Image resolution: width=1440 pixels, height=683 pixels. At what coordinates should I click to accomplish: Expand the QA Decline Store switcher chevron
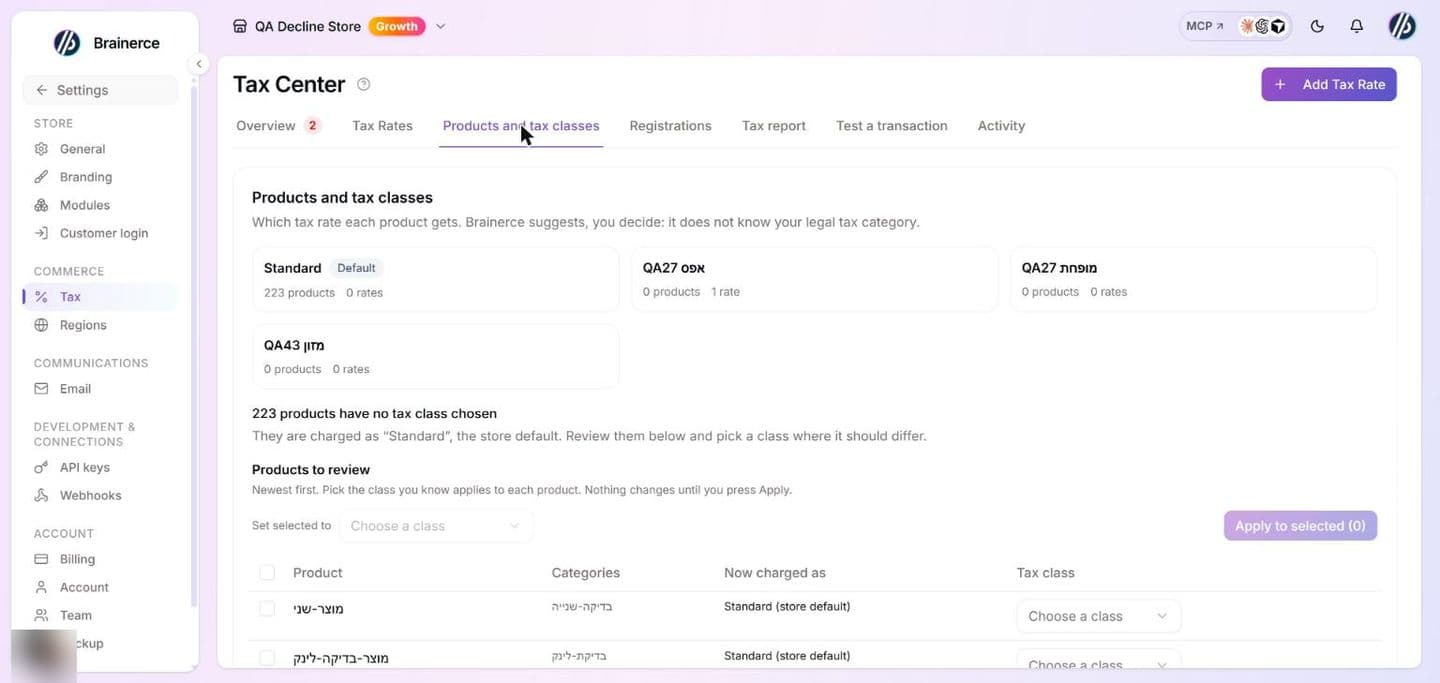[441, 26]
